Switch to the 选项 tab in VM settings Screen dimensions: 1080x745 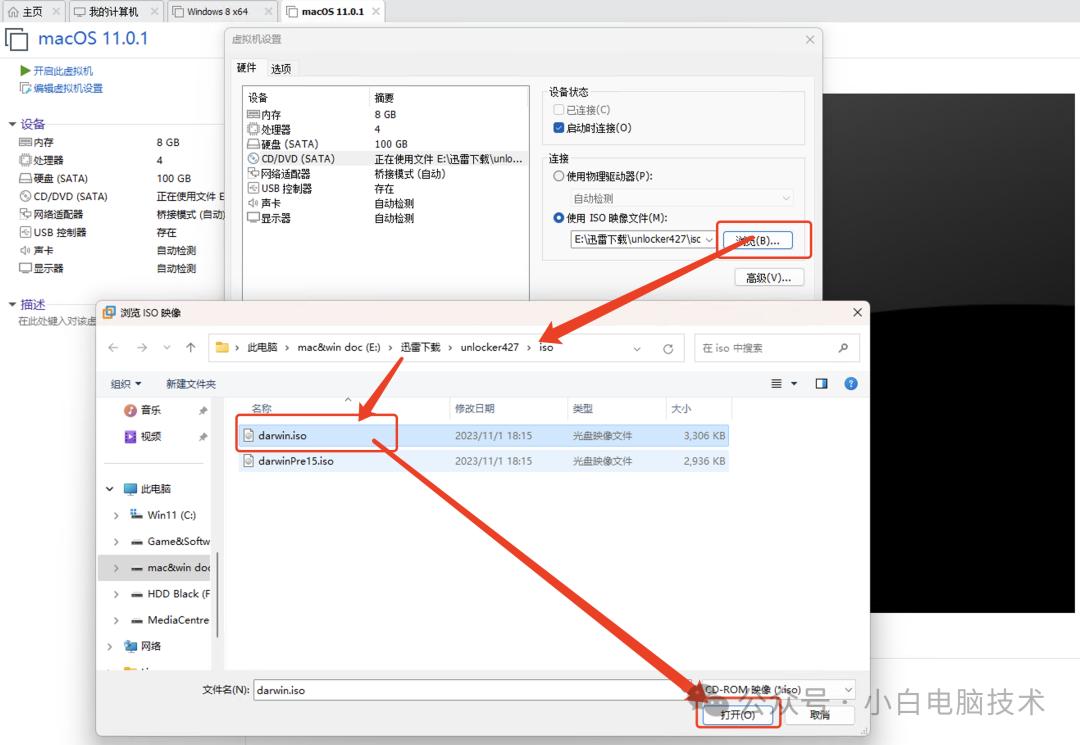pos(279,68)
